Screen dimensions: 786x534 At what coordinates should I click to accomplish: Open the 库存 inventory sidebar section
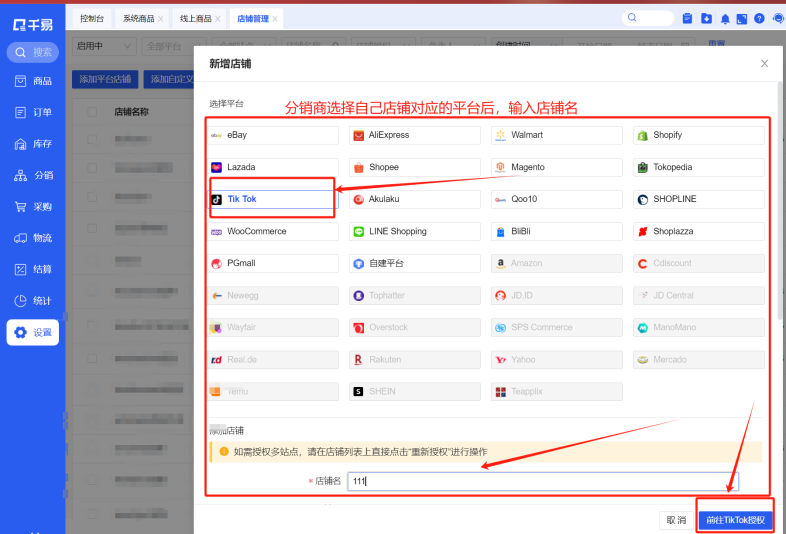point(33,144)
